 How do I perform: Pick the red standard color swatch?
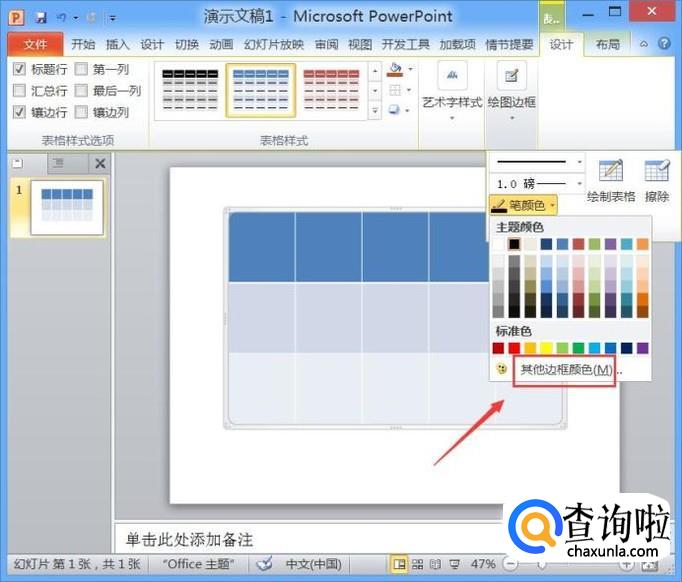[515, 348]
